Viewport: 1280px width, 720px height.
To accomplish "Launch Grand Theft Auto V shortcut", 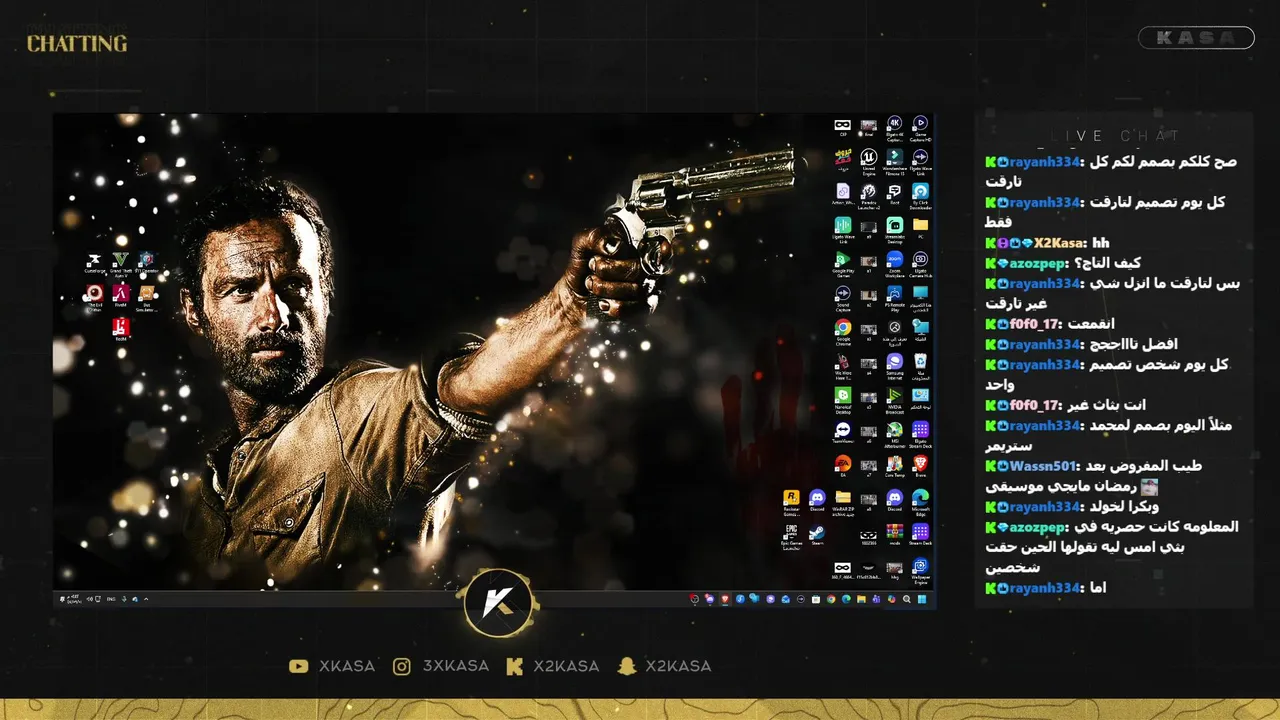I will tap(121, 264).
